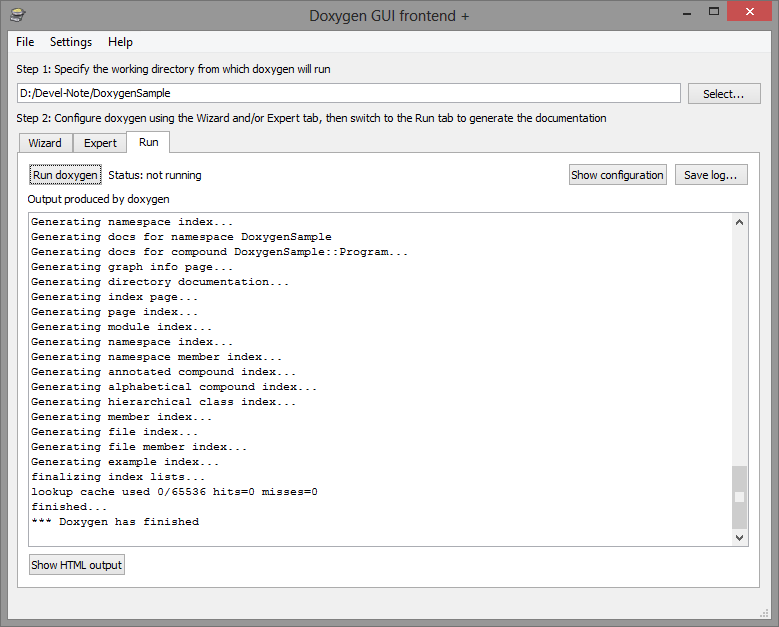This screenshot has height=627, width=779.
Task: Click the scroll down arrow in output log
Action: [739, 538]
